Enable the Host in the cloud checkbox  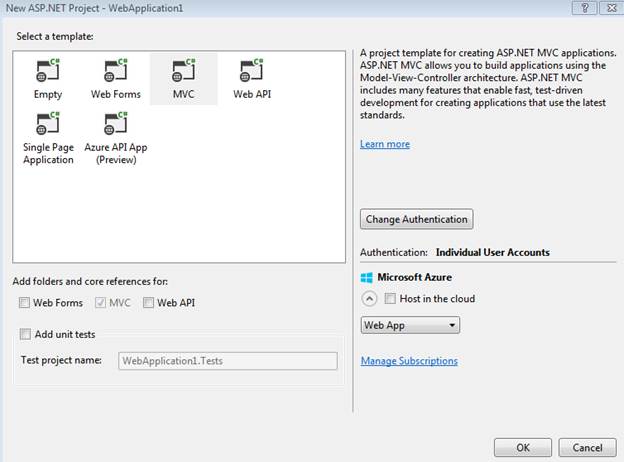(390, 299)
